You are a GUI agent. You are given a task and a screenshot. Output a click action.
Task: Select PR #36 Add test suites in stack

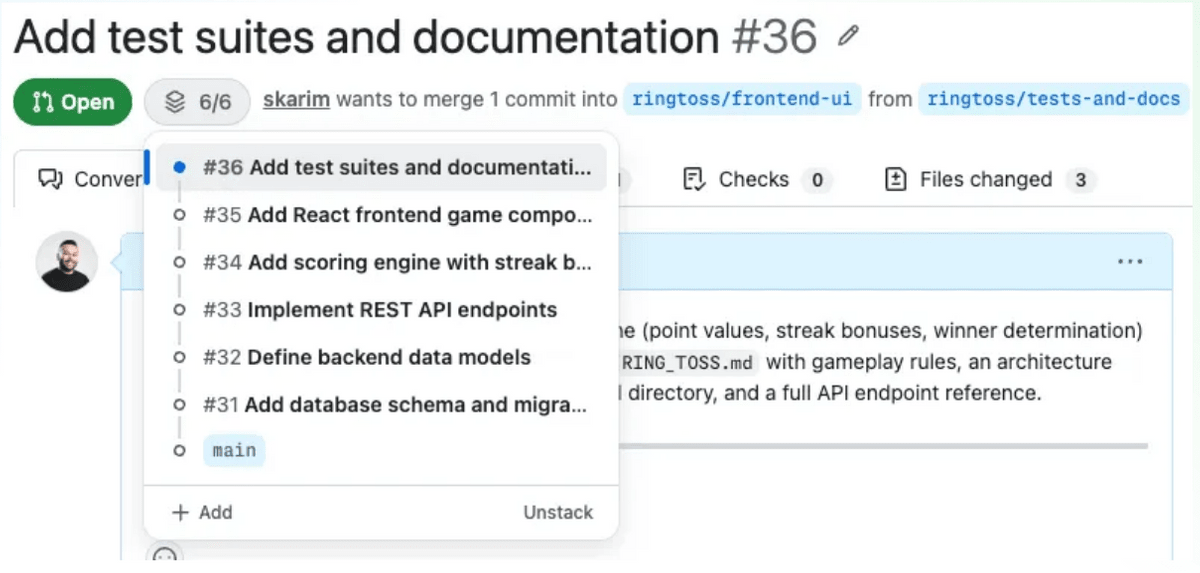396,167
